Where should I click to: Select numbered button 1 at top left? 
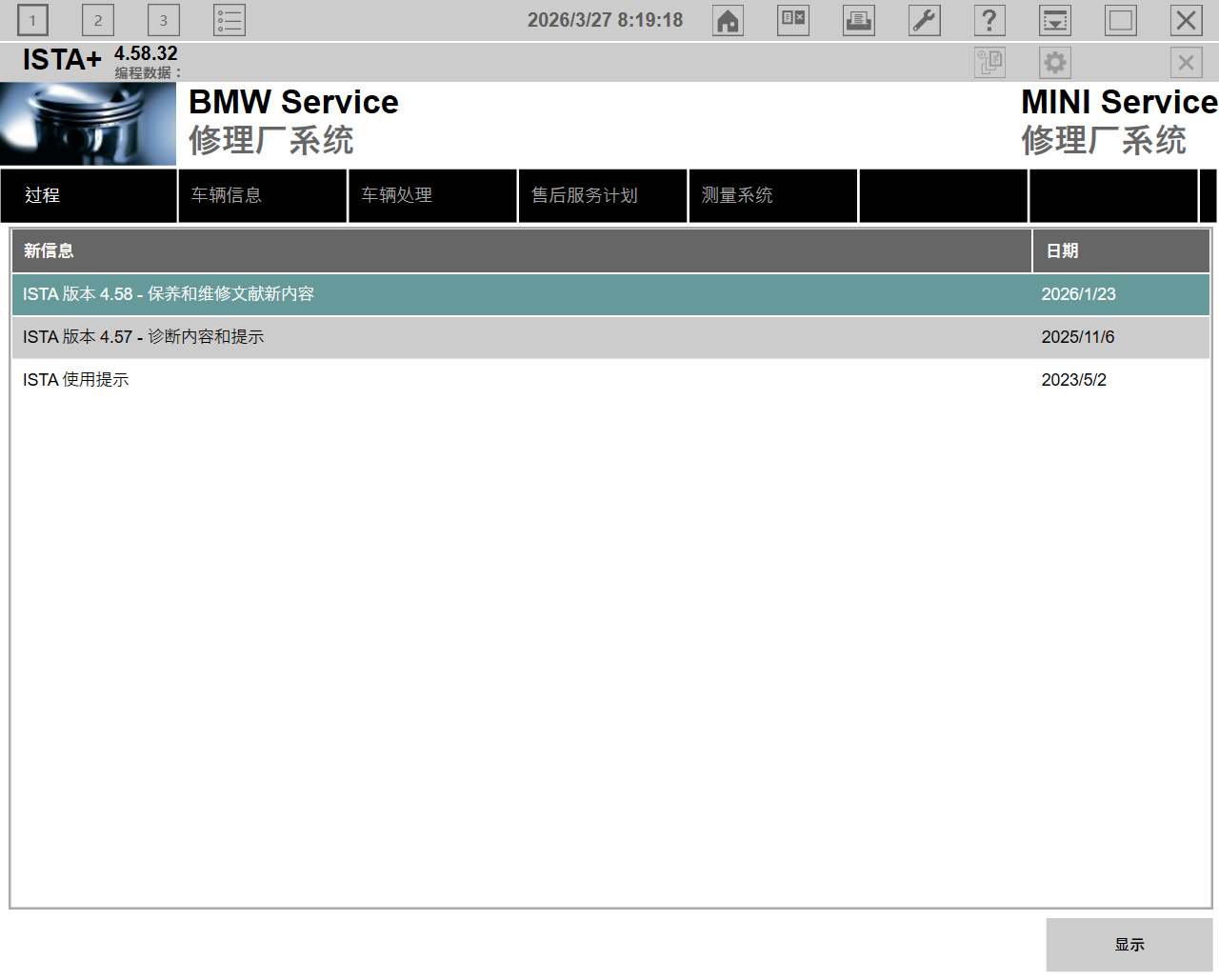pyautogui.click(x=32, y=20)
